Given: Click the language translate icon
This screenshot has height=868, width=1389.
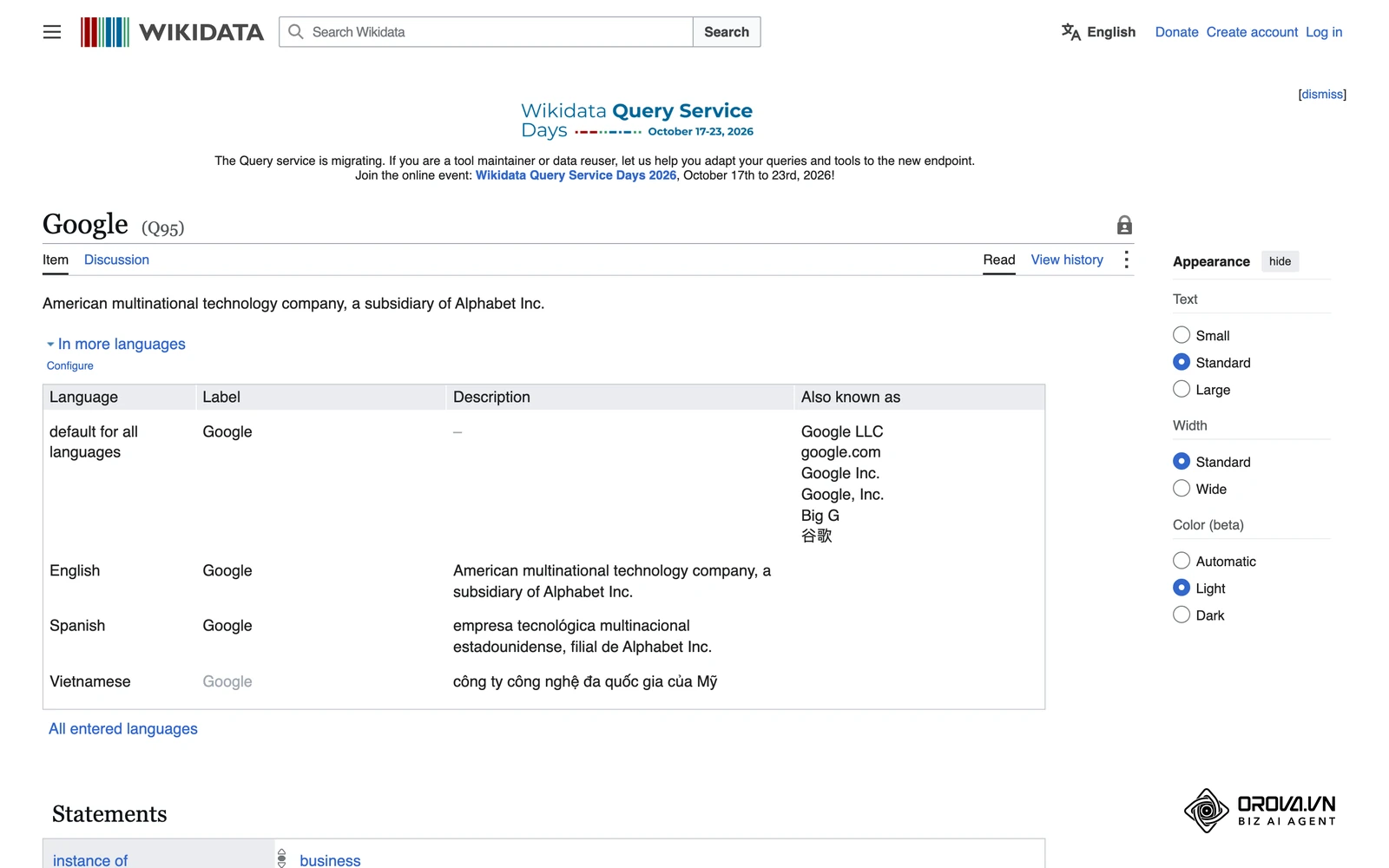Looking at the screenshot, I should (1071, 32).
